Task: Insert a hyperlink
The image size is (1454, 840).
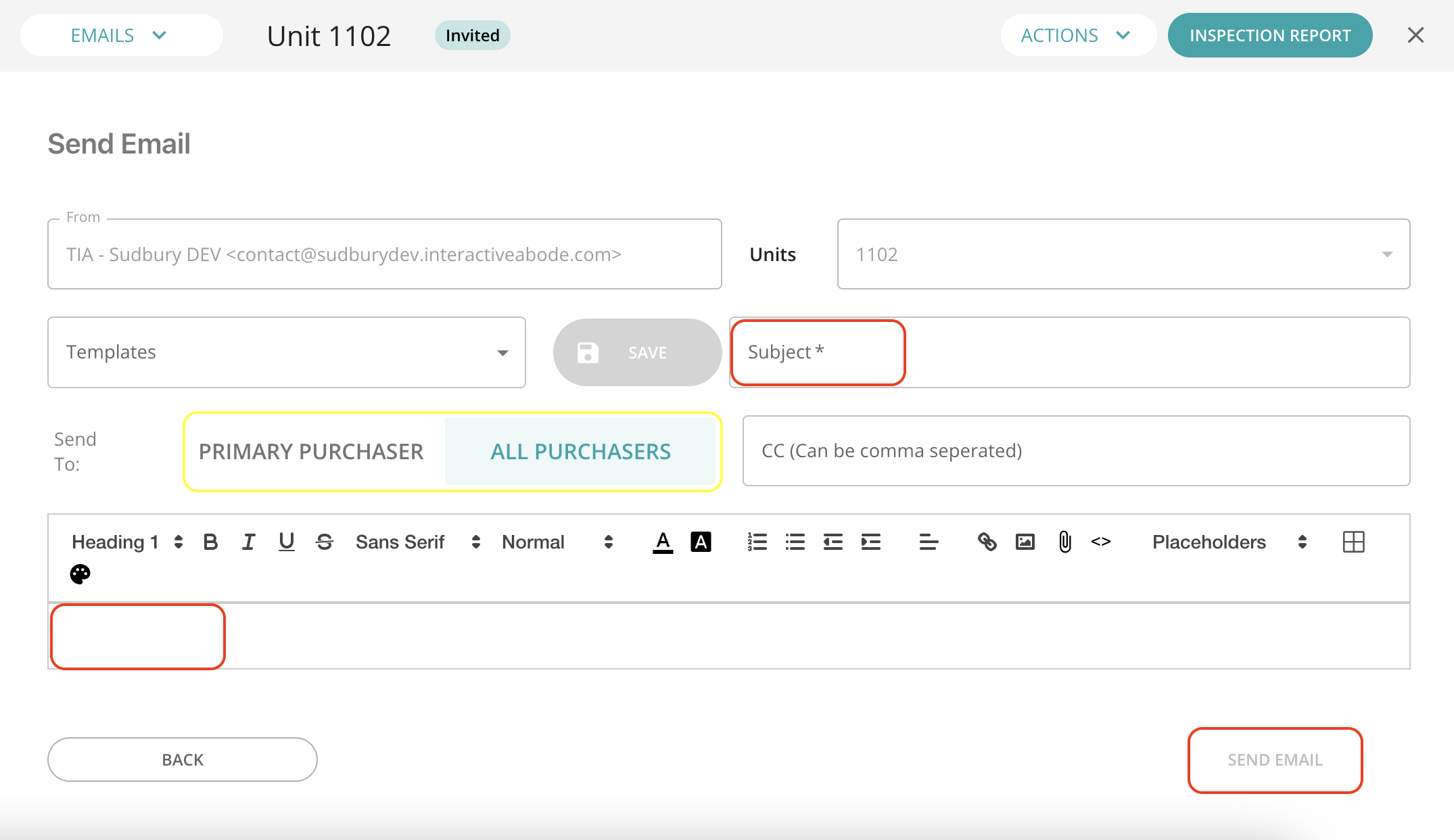Action: (987, 542)
